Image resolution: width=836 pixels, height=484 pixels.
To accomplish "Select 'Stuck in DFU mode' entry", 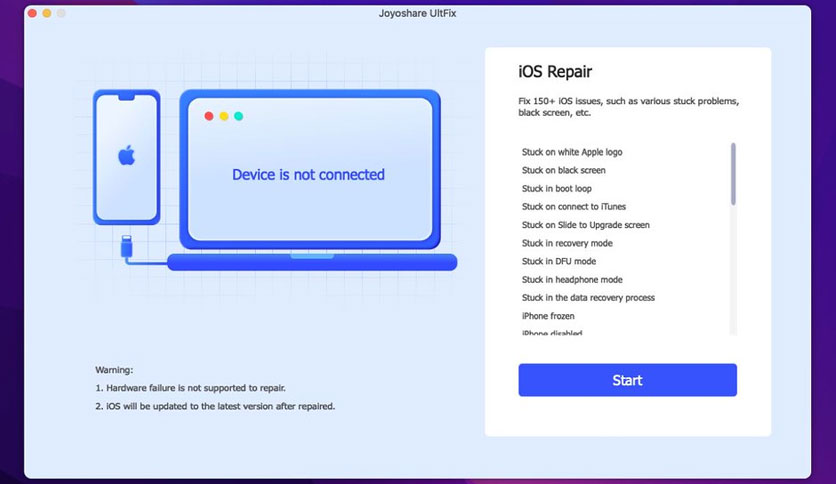I will point(559,261).
